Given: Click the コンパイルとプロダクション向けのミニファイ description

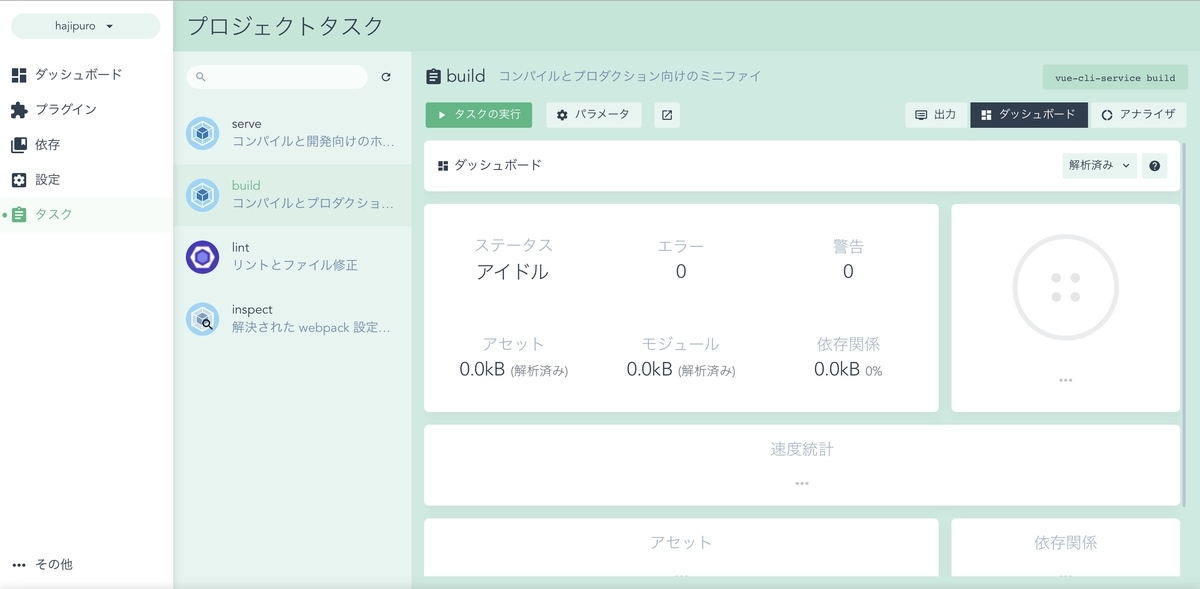Looking at the screenshot, I should coord(630,77).
